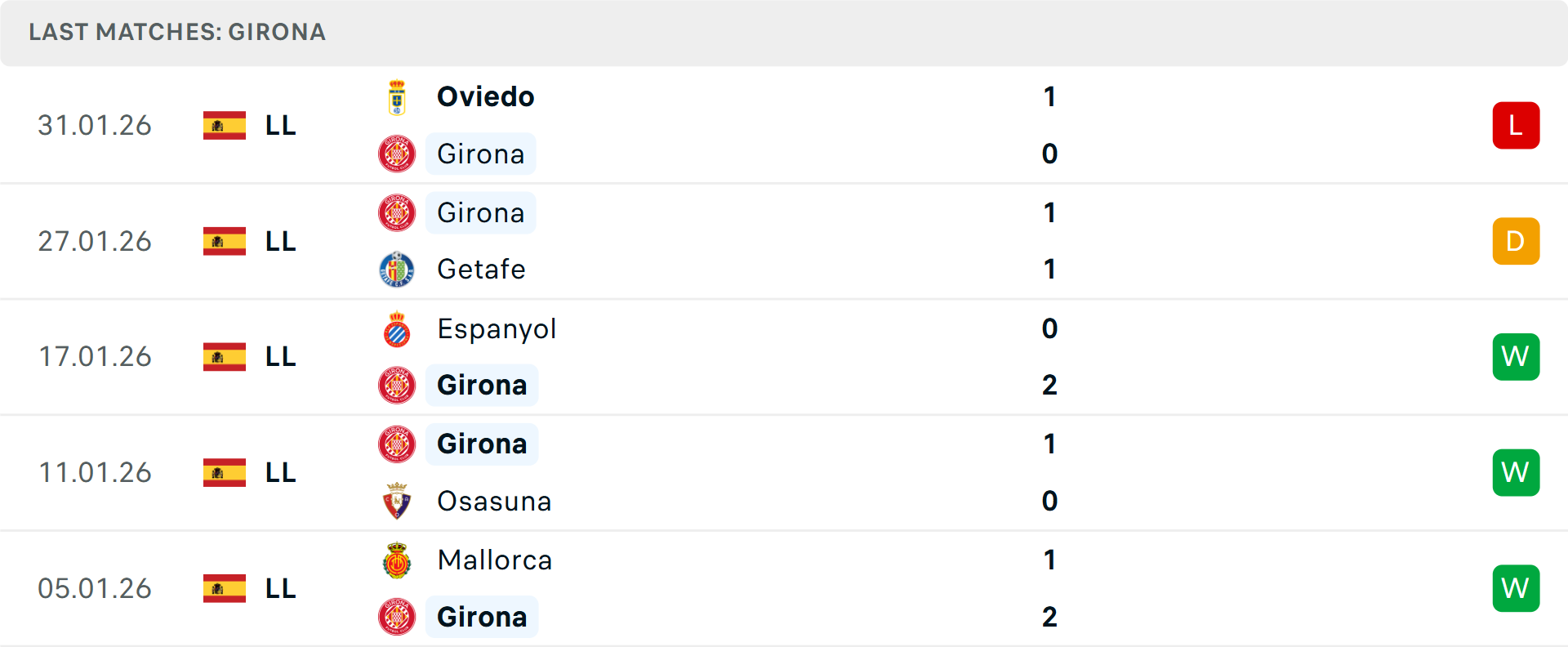The width and height of the screenshot is (1568, 647).
Task: Click the Getafe club badge icon
Action: click(397, 269)
